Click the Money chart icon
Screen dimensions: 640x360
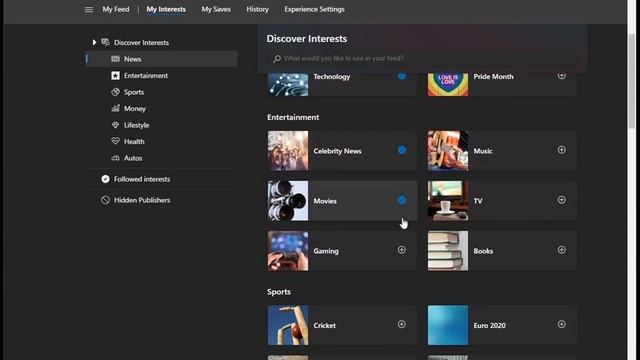tap(116, 108)
